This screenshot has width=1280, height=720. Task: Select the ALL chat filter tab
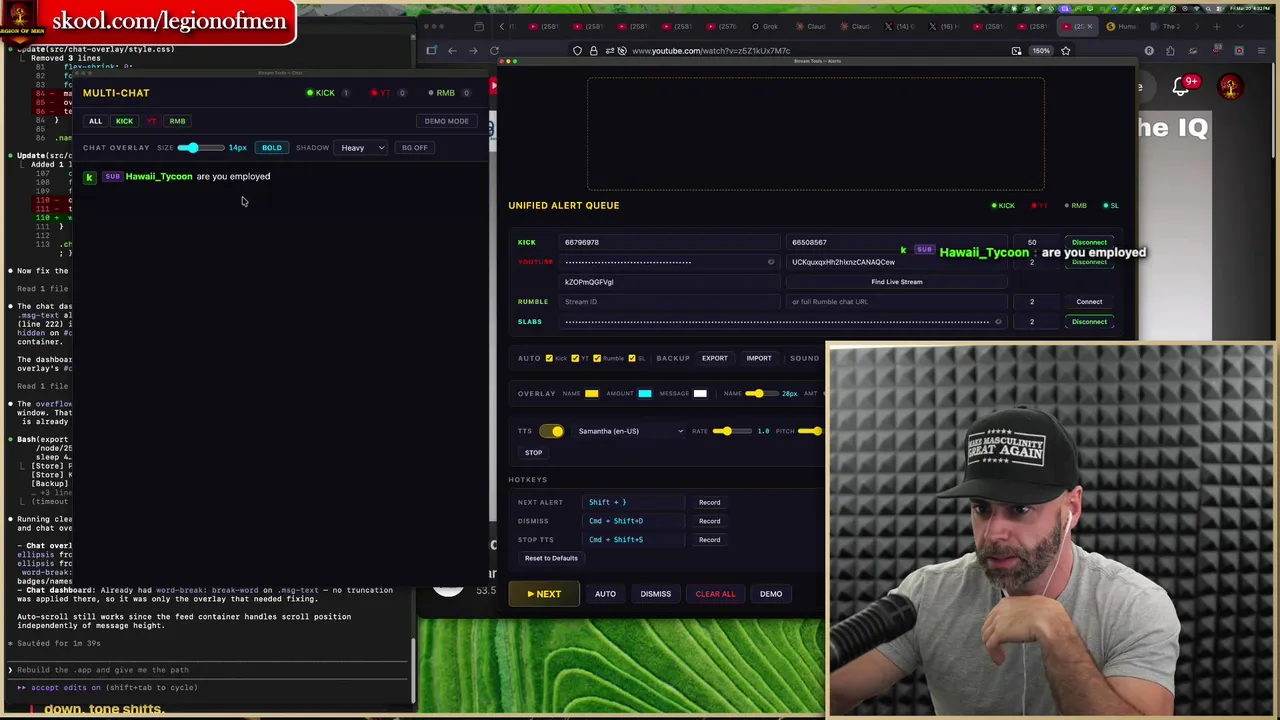click(x=95, y=121)
